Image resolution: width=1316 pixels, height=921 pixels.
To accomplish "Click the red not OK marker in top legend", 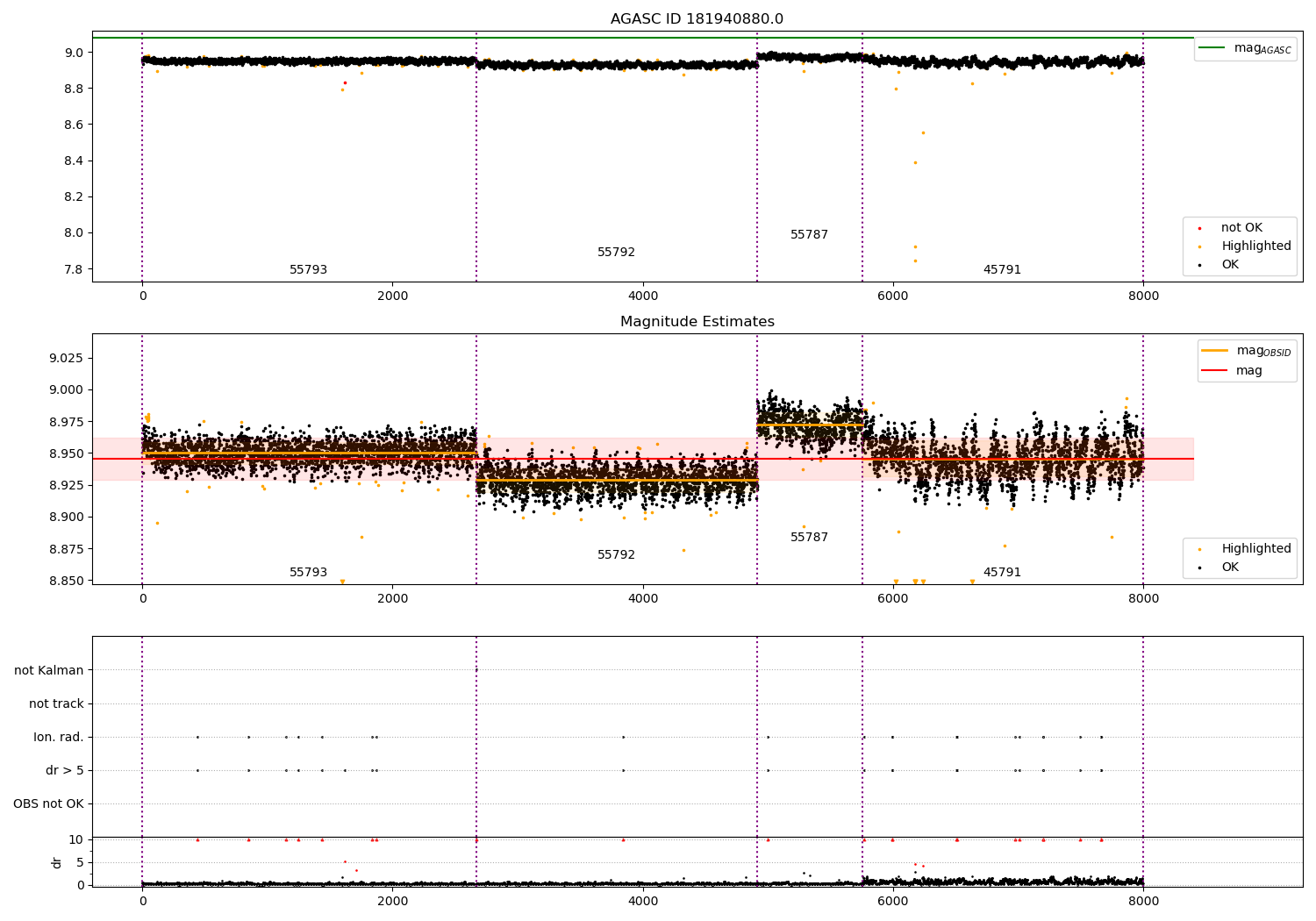I will pyautogui.click(x=1199, y=228).
